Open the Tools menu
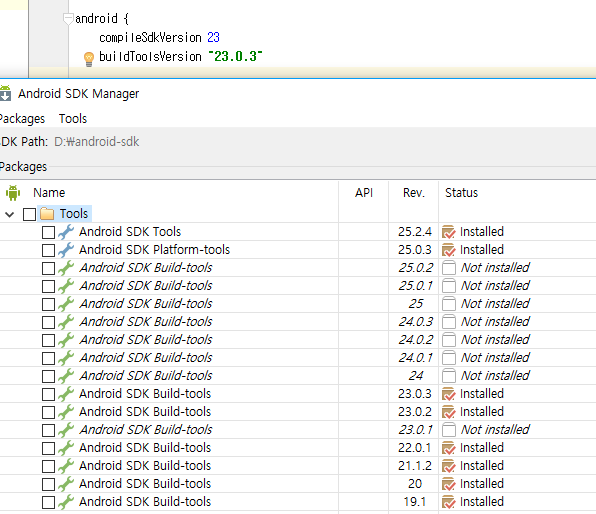The width and height of the screenshot is (596, 514). [x=73, y=119]
